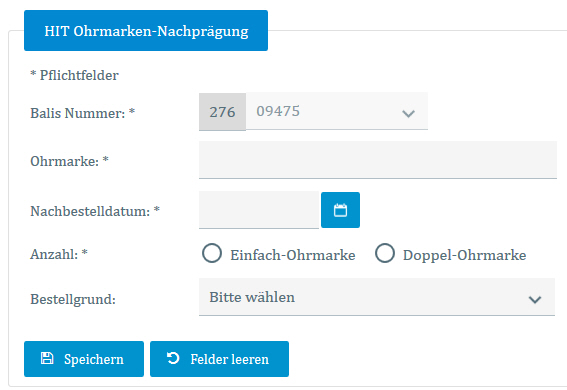Select the 09475 Balis number field
567x390 pixels.
[337, 111]
